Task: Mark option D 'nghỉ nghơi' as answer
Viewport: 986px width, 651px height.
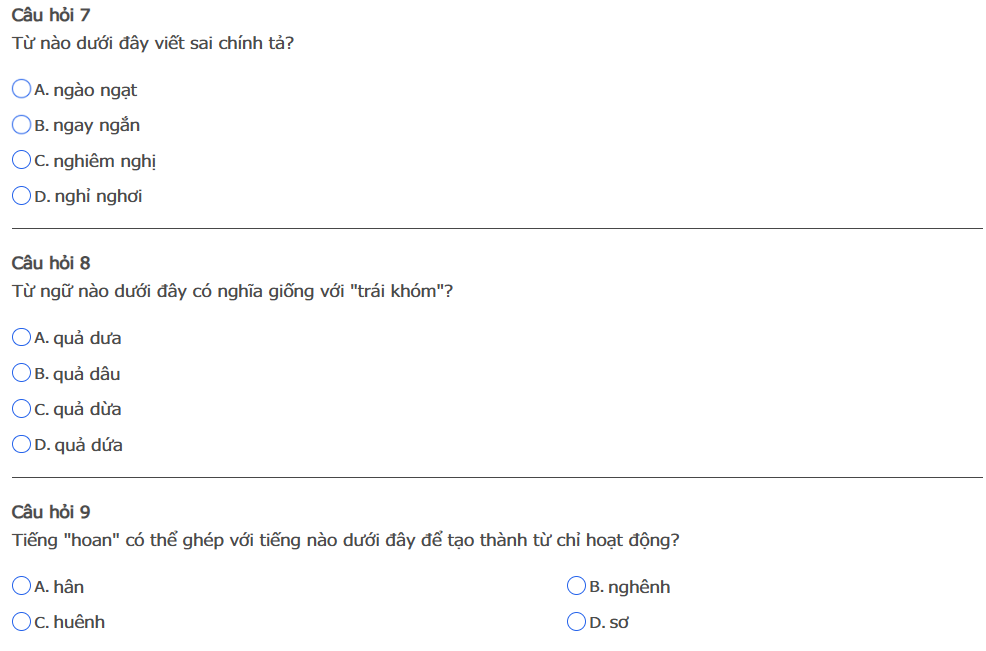Action: point(21,196)
